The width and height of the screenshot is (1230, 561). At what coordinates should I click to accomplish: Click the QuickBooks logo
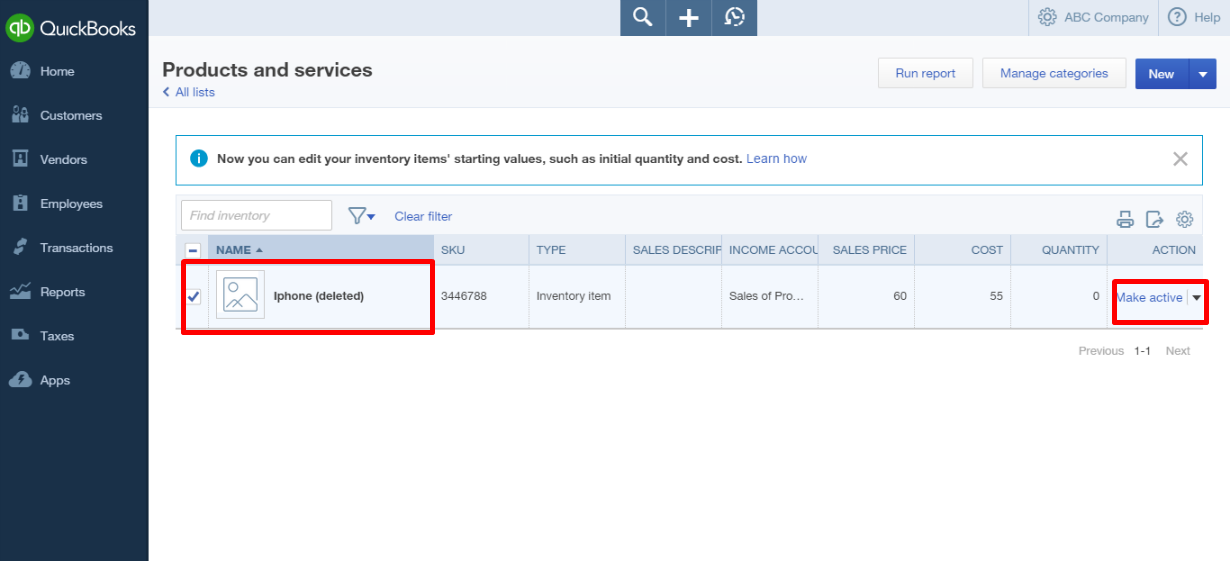(71, 28)
